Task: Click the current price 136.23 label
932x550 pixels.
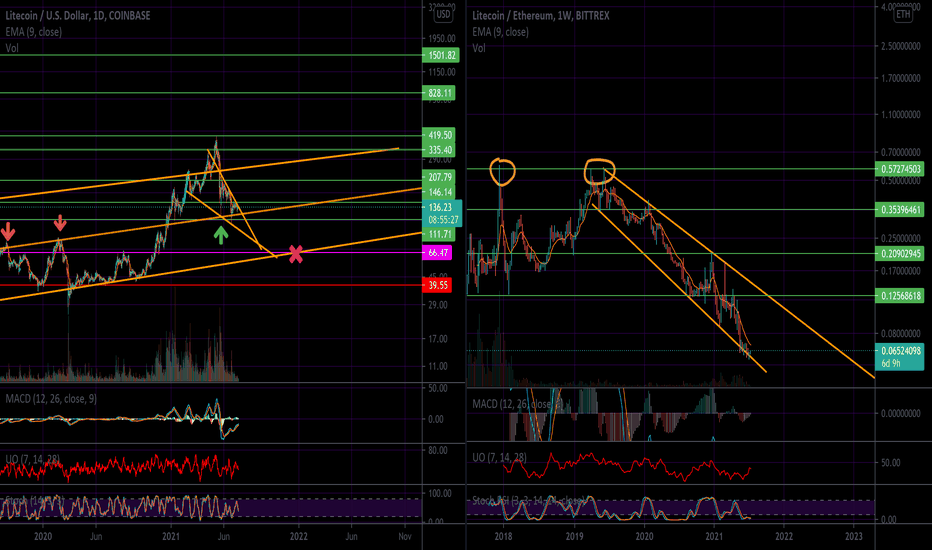Action: (x=442, y=208)
